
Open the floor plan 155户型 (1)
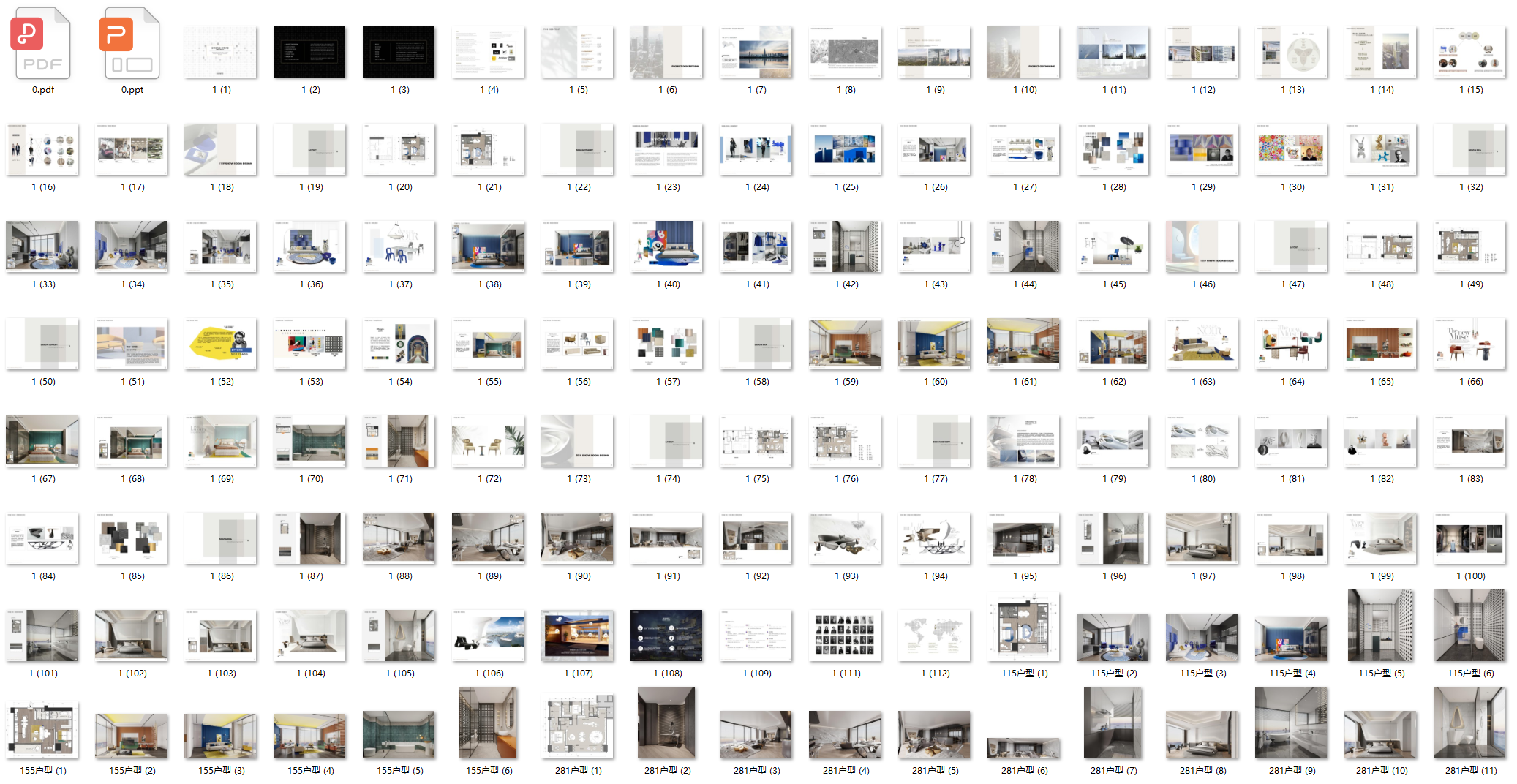pos(42,730)
